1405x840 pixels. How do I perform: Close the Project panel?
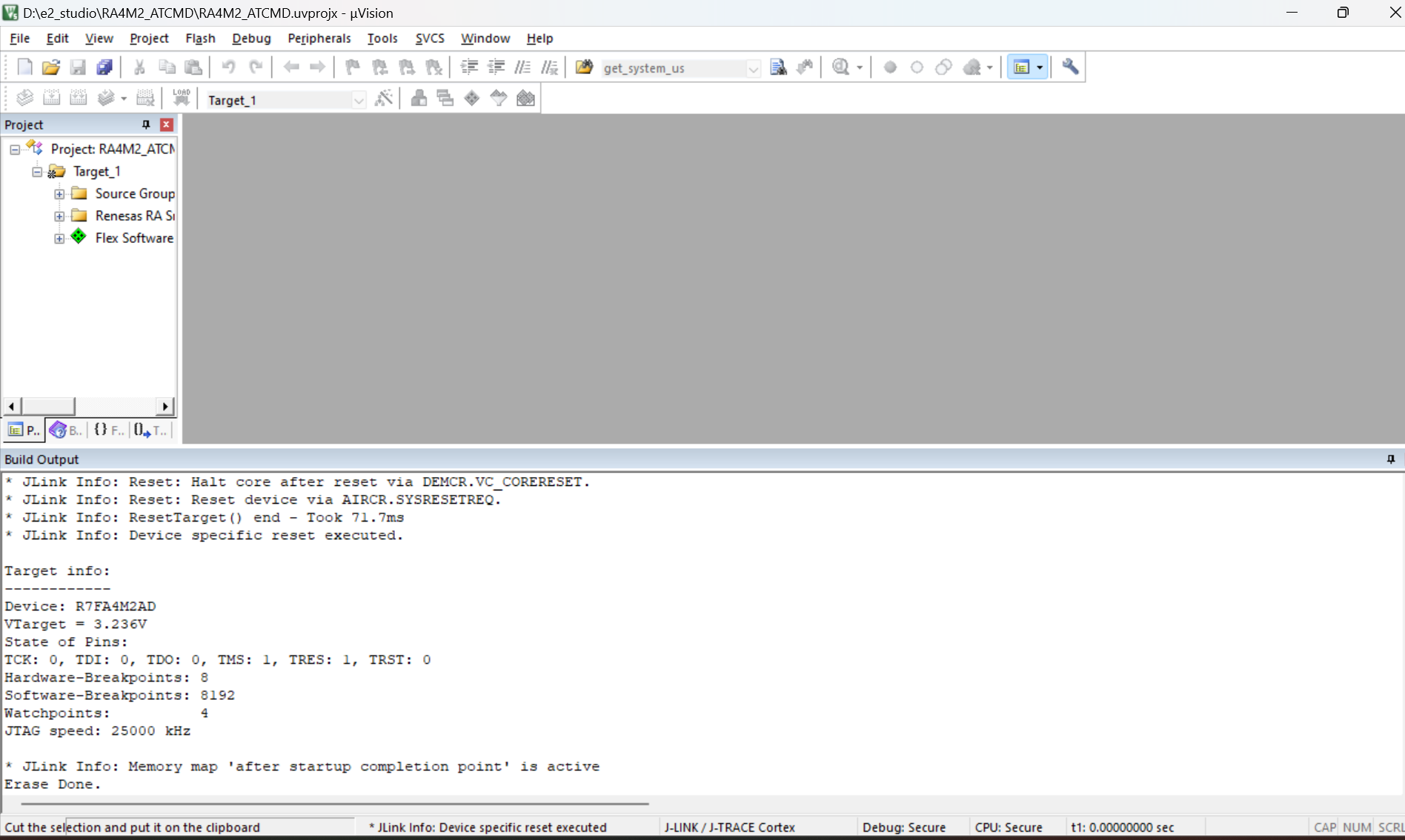click(x=167, y=124)
